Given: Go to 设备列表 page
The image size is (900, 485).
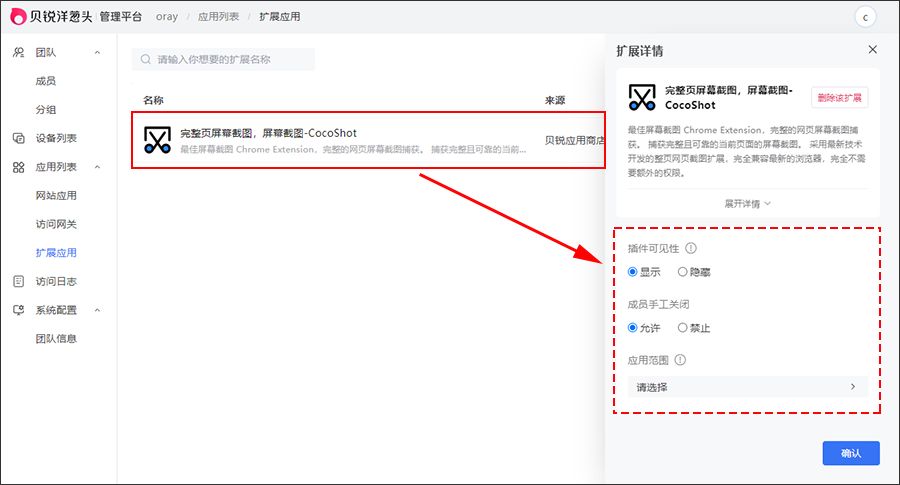Looking at the screenshot, I should 56,138.
